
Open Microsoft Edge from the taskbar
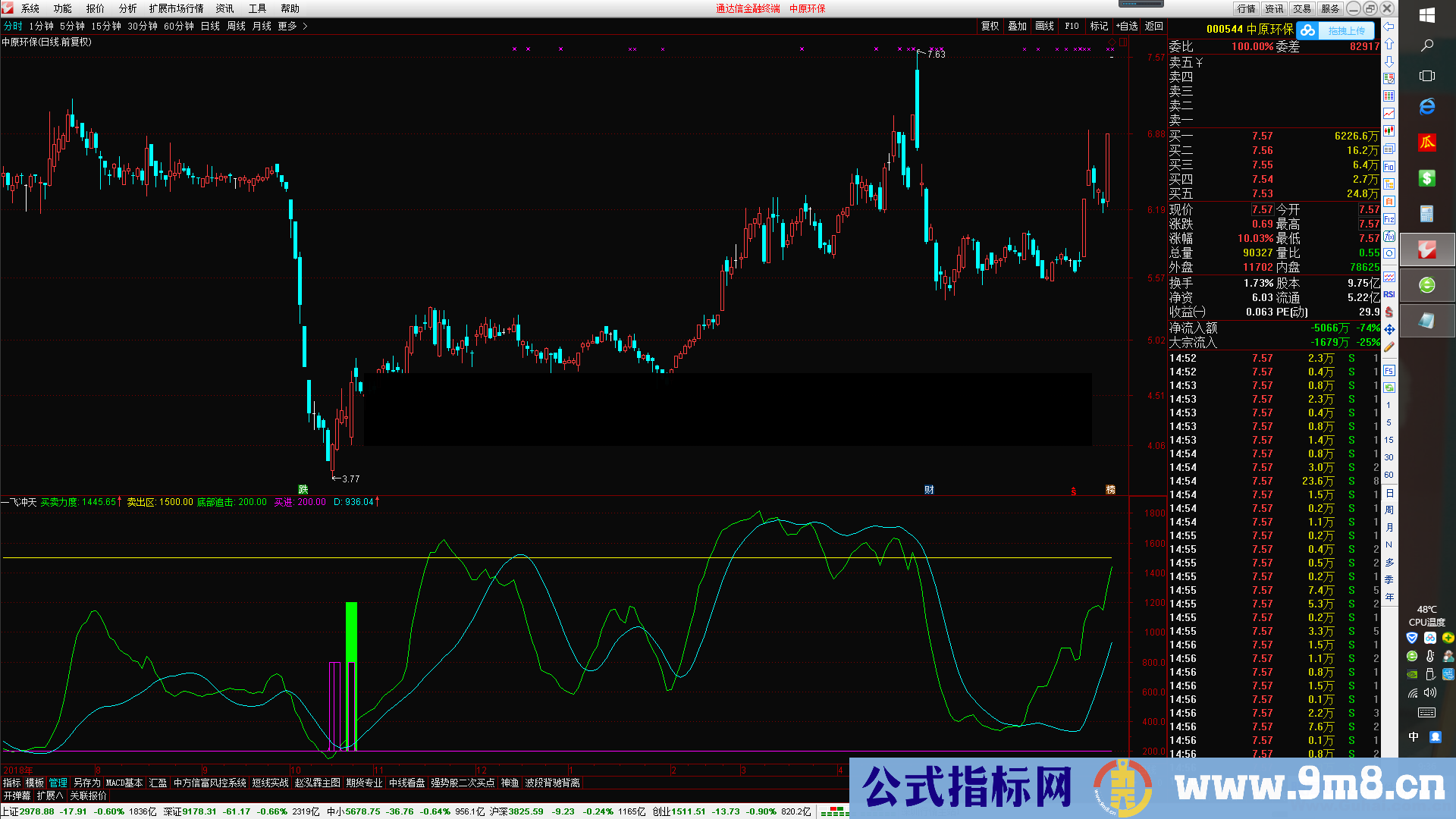pos(1426,107)
